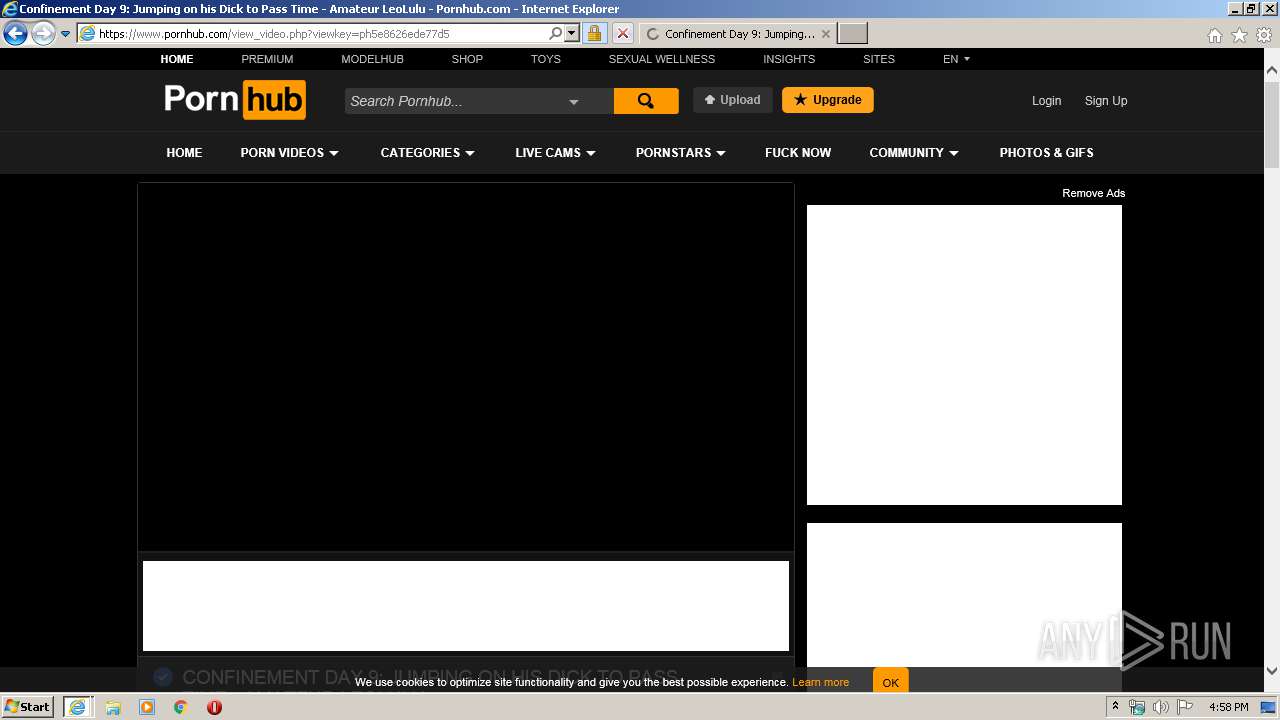This screenshot has height=720, width=1280.
Task: Select HOME in the top strip
Action: (177, 59)
